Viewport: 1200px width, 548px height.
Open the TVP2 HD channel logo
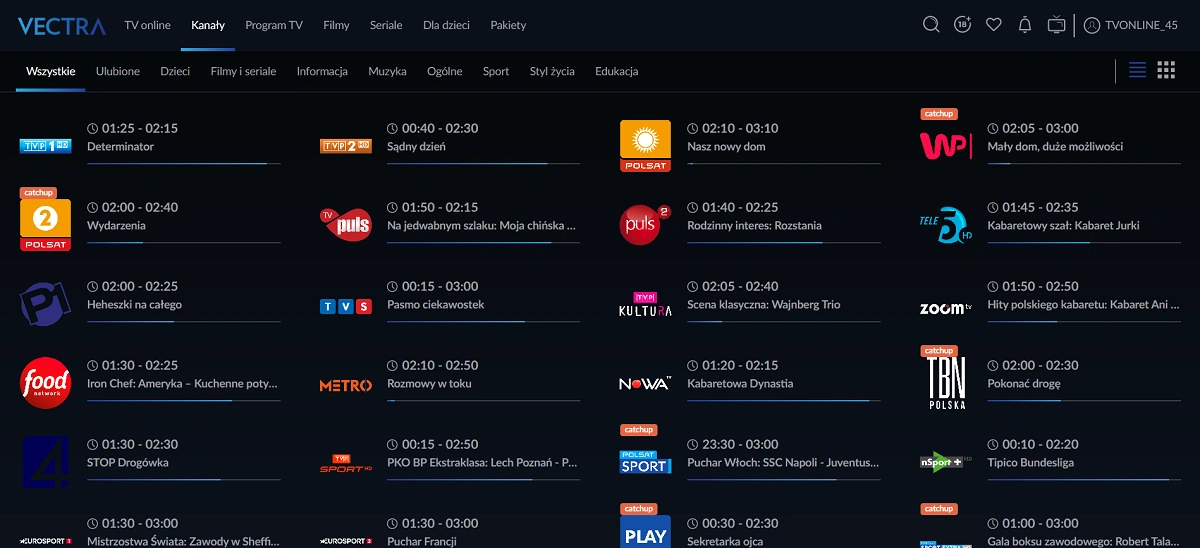click(x=345, y=146)
